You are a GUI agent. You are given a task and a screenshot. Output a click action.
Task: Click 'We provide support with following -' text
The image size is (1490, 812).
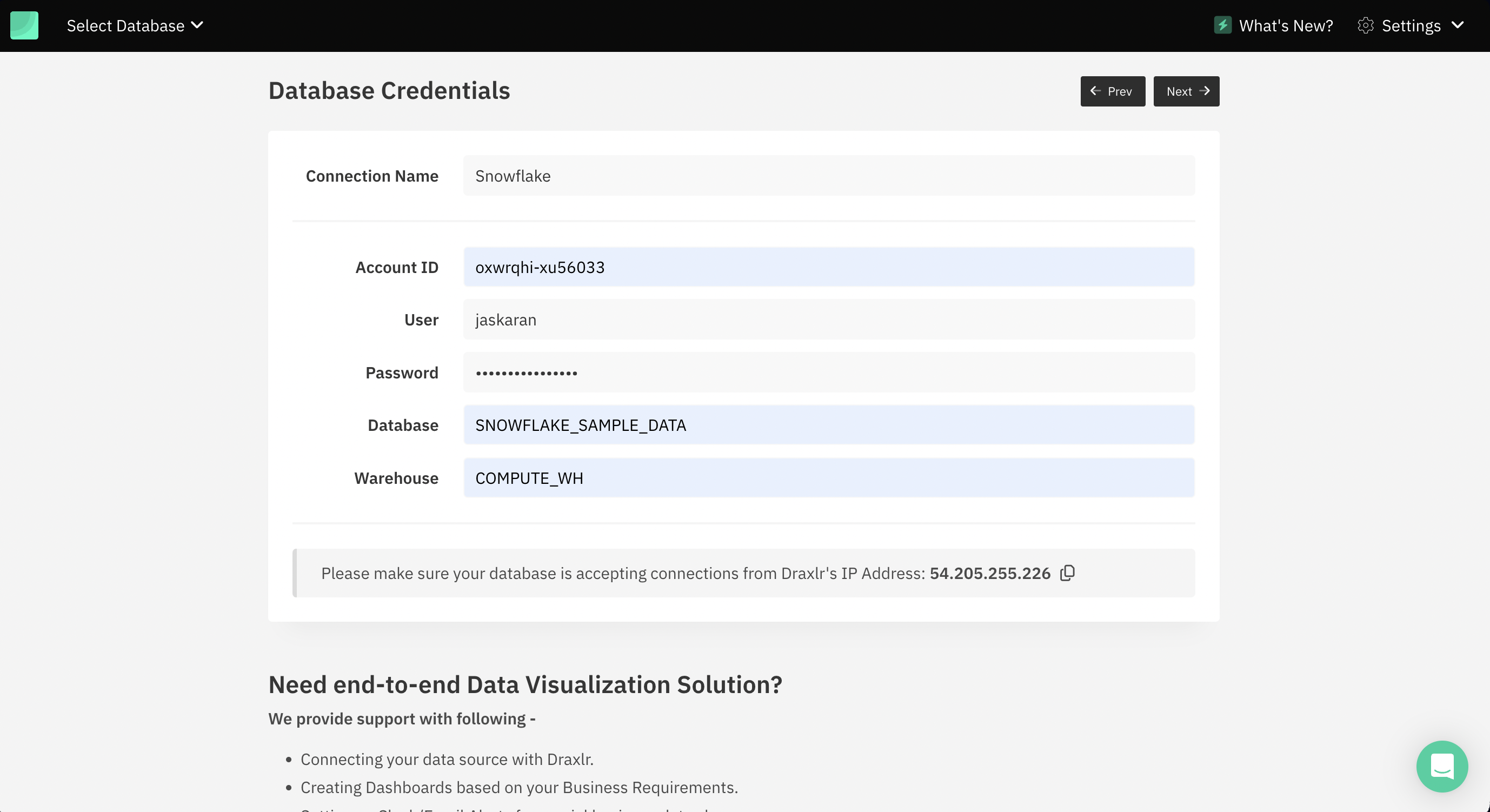point(402,719)
